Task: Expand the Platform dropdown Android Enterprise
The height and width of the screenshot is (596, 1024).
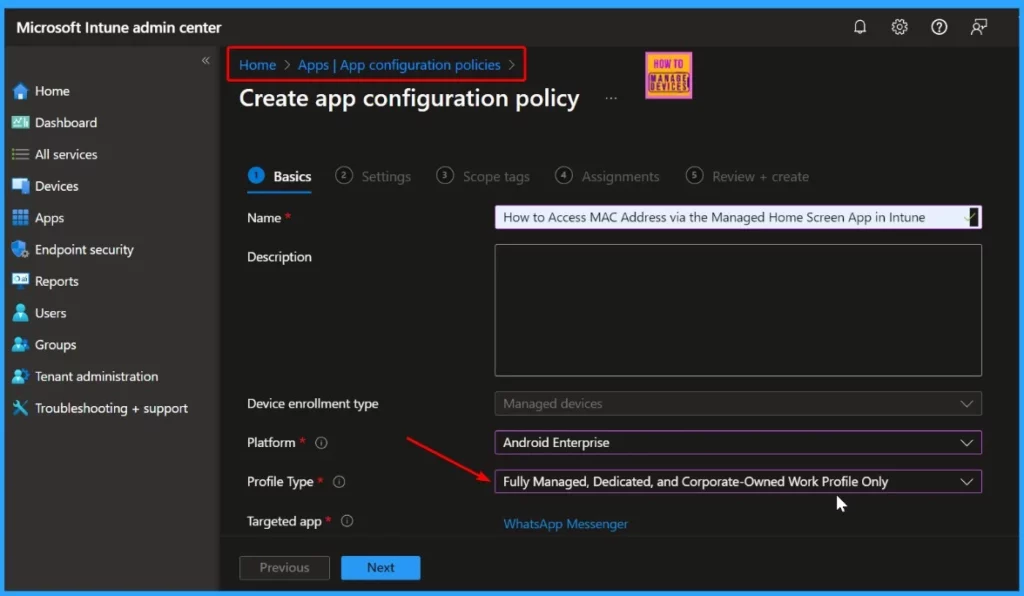Action: tap(738, 443)
